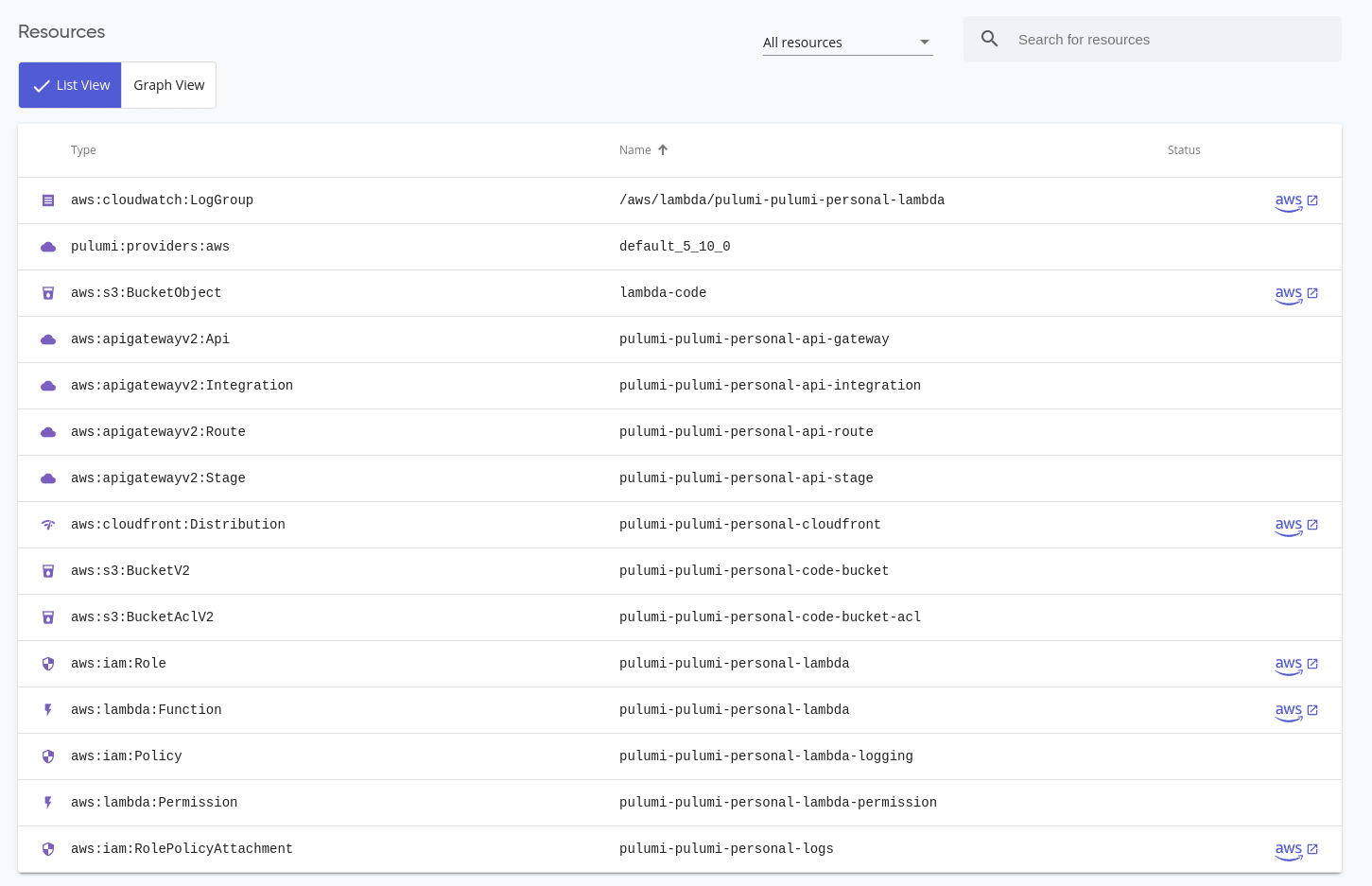Select the aws:apigatewayv2:Api type text
This screenshot has height=886, width=1372.
pos(150,339)
